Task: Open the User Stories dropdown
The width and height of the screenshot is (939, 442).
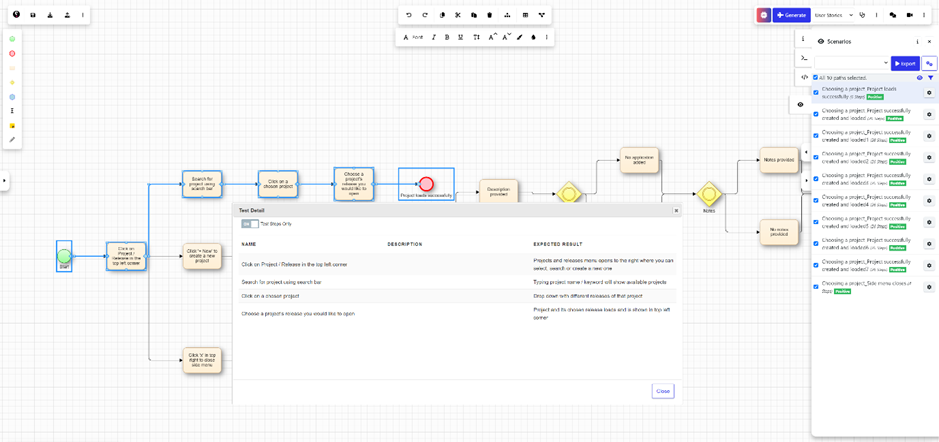Action: (834, 16)
